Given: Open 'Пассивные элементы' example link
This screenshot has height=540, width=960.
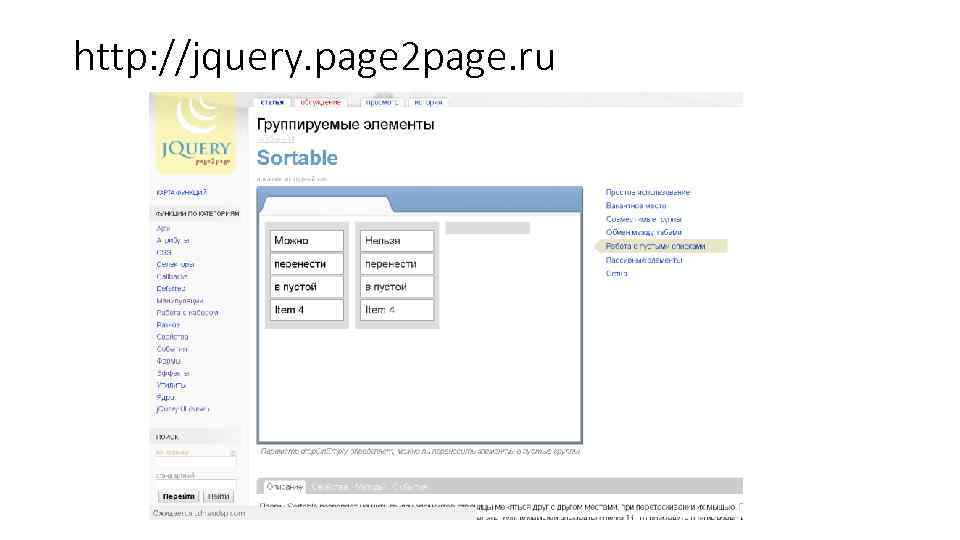Looking at the screenshot, I should [644, 260].
